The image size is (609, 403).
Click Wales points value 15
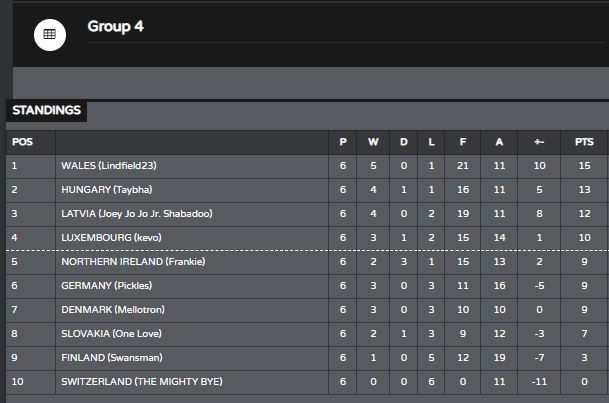[584, 166]
